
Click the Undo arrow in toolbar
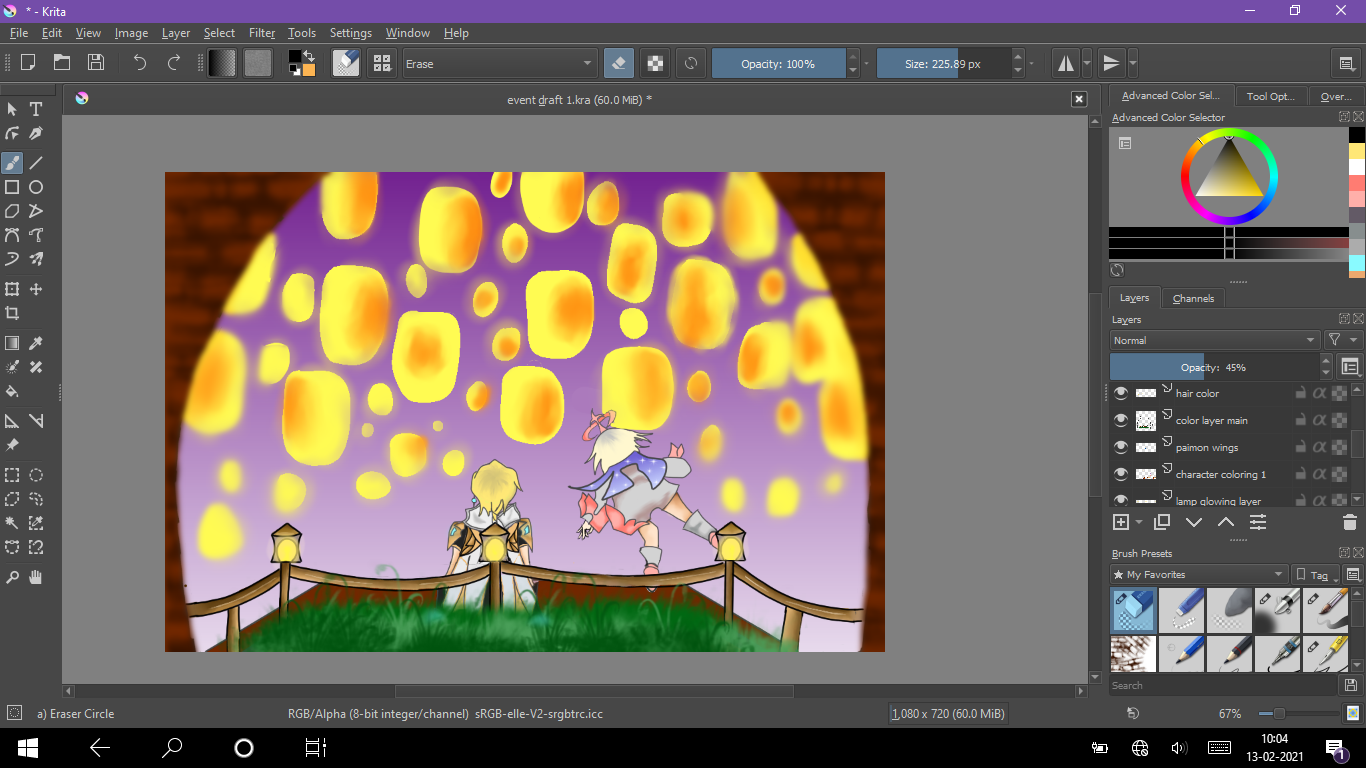(x=140, y=63)
